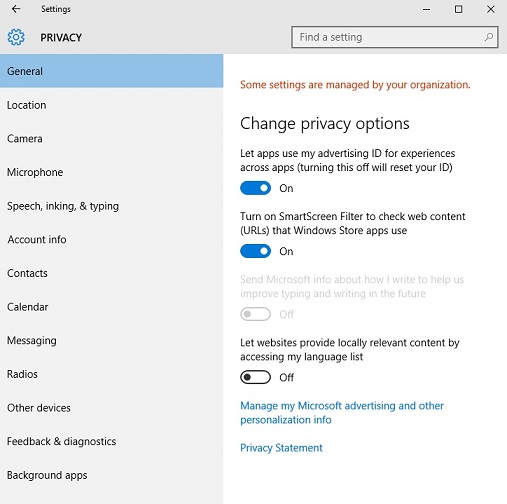Turn off the SmartScreen Filter toggle

point(255,251)
